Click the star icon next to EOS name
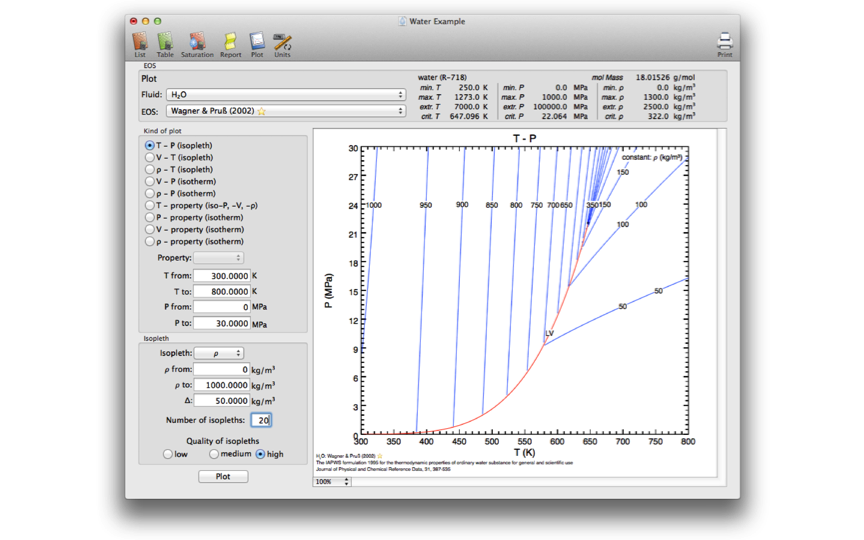 click(x=262, y=112)
